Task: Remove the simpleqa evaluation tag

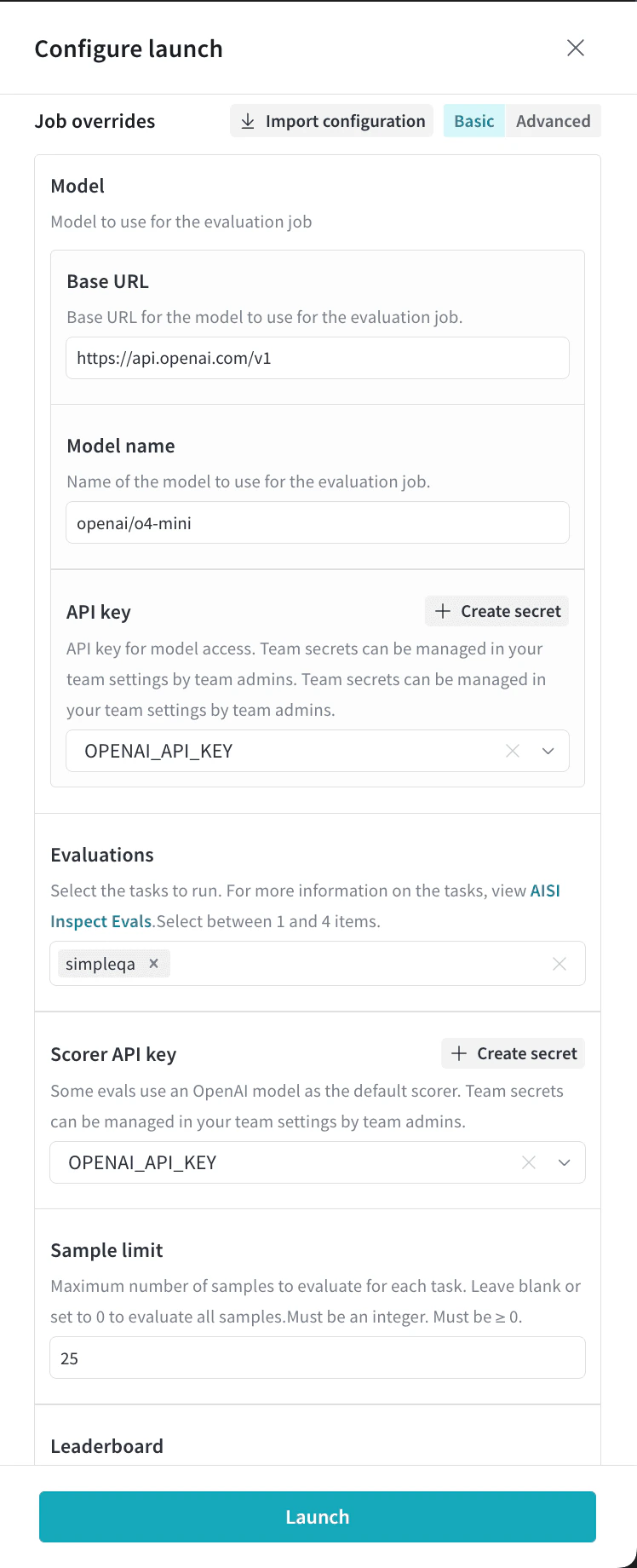Action: click(x=153, y=963)
